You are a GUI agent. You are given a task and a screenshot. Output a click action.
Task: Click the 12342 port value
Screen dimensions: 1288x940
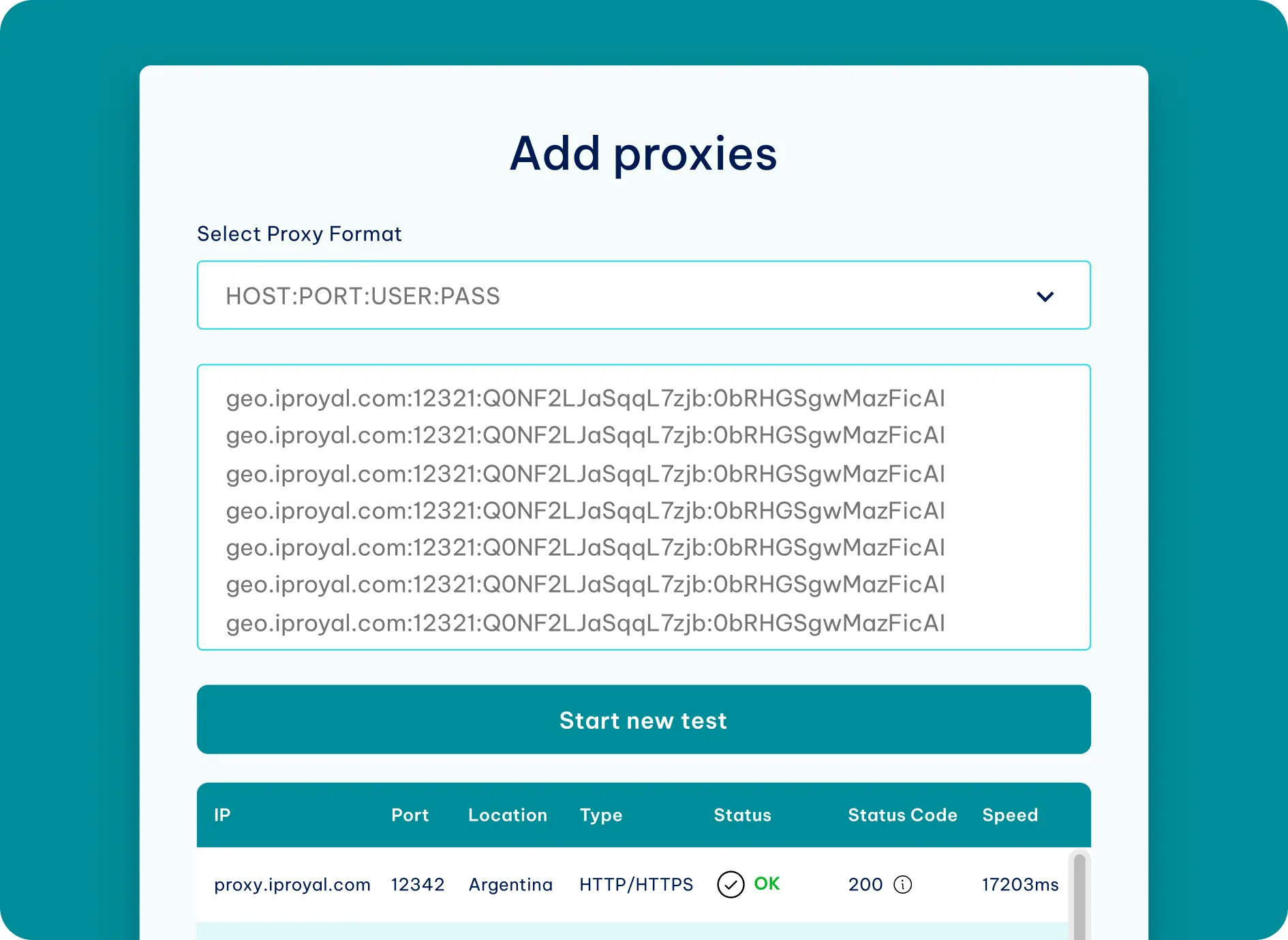coord(417,884)
